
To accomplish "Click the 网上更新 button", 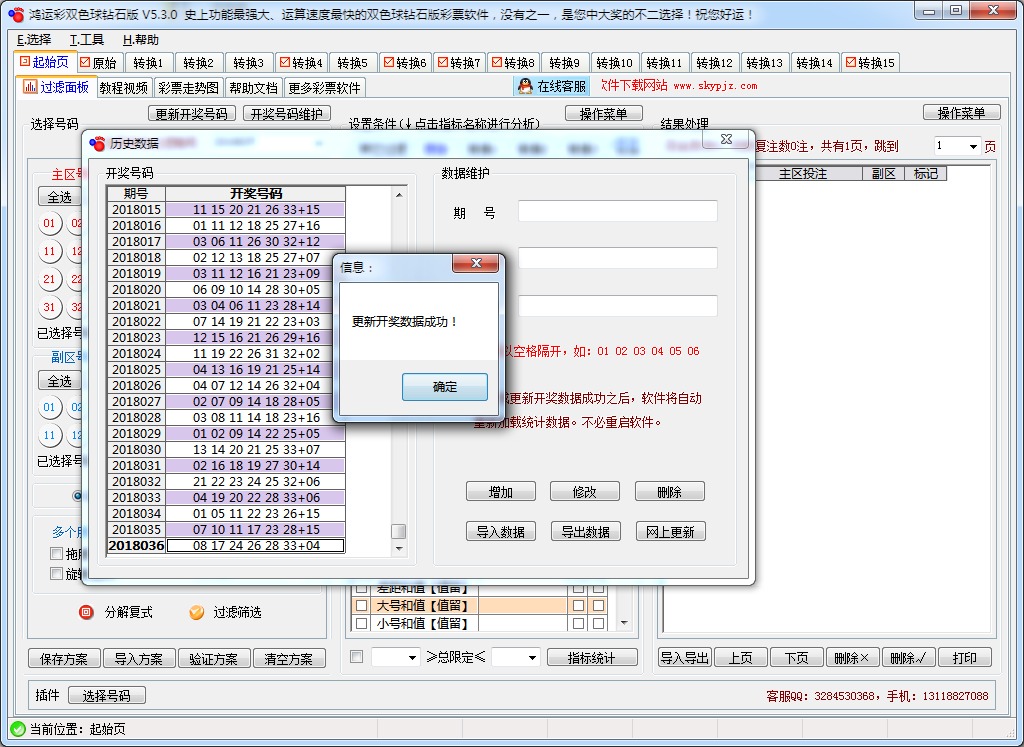I will [669, 531].
